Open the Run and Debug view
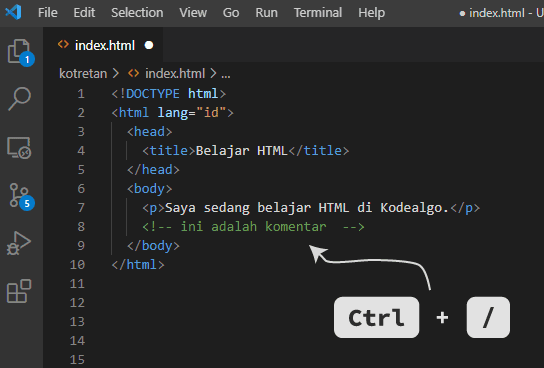 [x=19, y=243]
